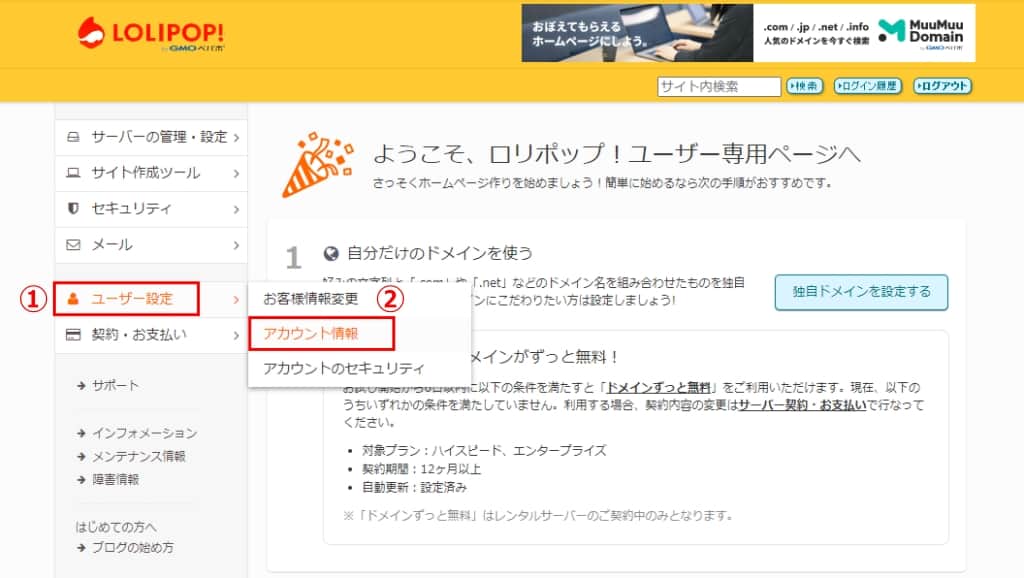
Task: Click the ログアウト button
Action: tap(942, 86)
